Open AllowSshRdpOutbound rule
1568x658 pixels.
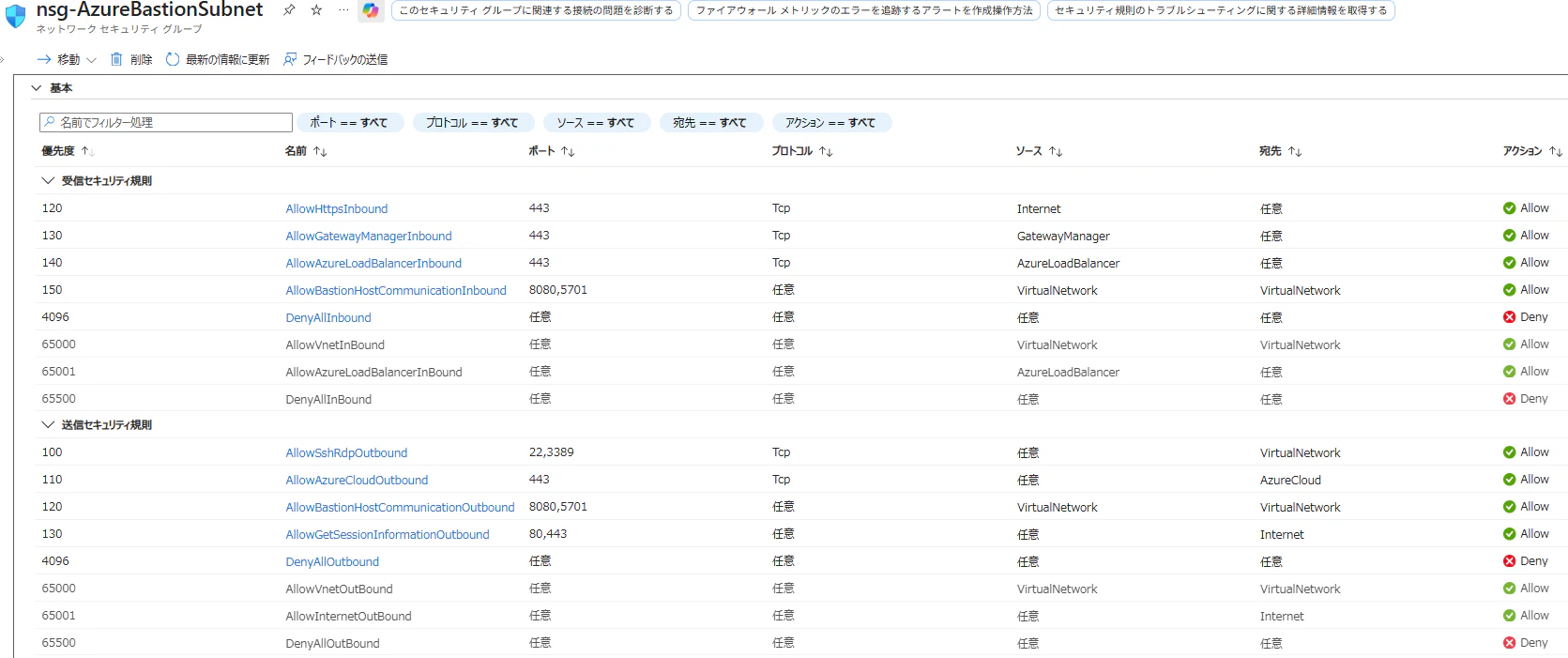pos(346,453)
